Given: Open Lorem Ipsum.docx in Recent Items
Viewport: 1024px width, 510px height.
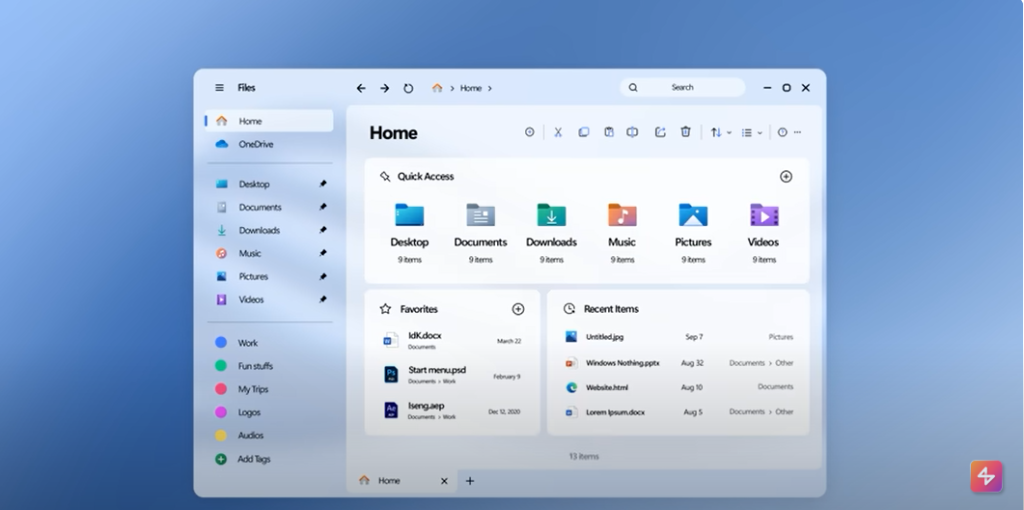Looking at the screenshot, I should pos(679,412).
